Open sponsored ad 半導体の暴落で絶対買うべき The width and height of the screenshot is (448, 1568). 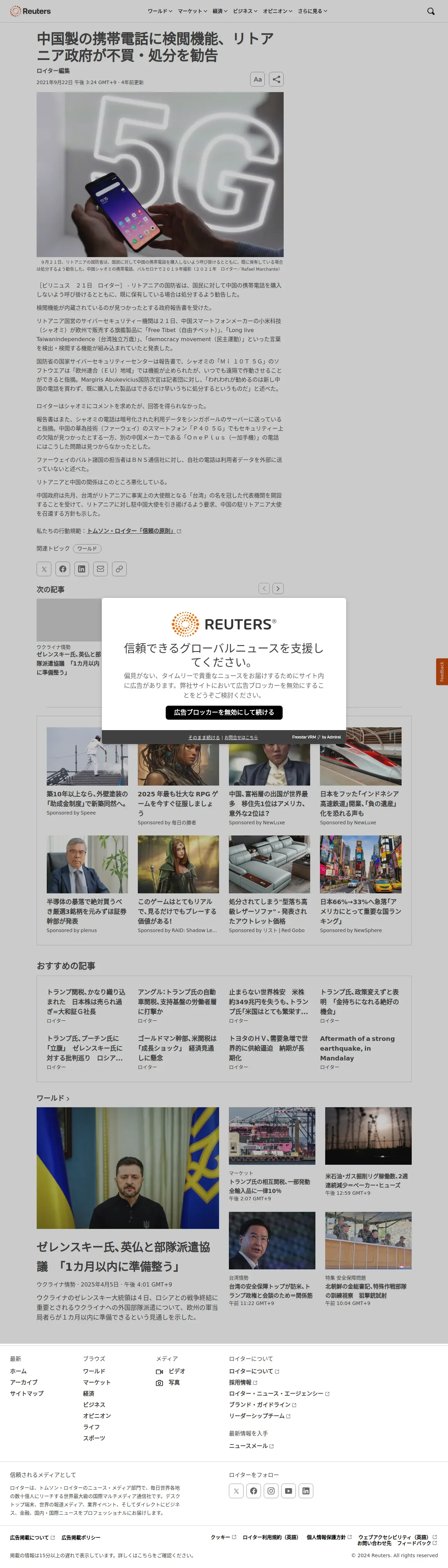coord(87,911)
